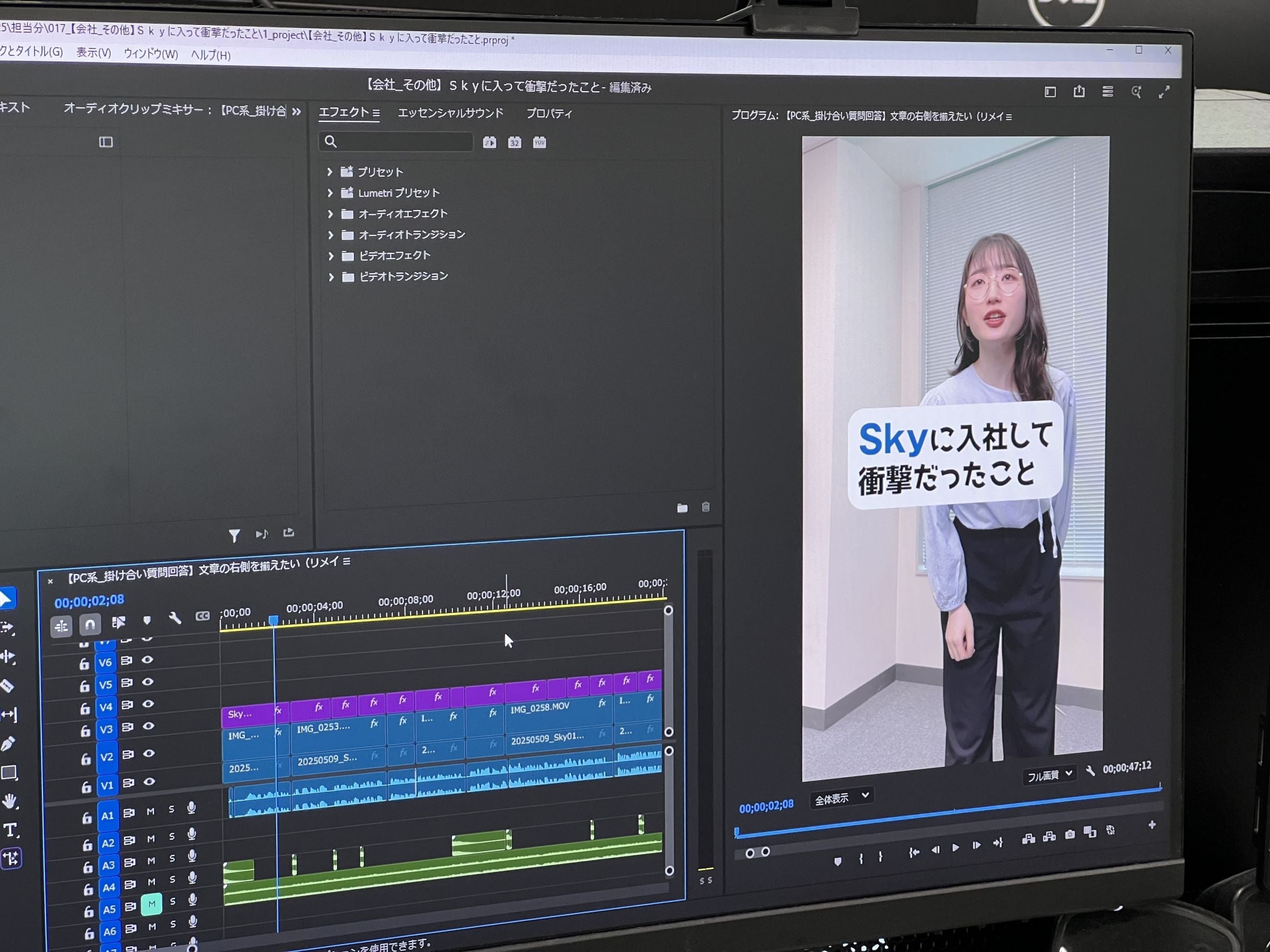Select the Razor tool
Image resolution: width=1270 pixels, height=952 pixels.
(x=7, y=685)
